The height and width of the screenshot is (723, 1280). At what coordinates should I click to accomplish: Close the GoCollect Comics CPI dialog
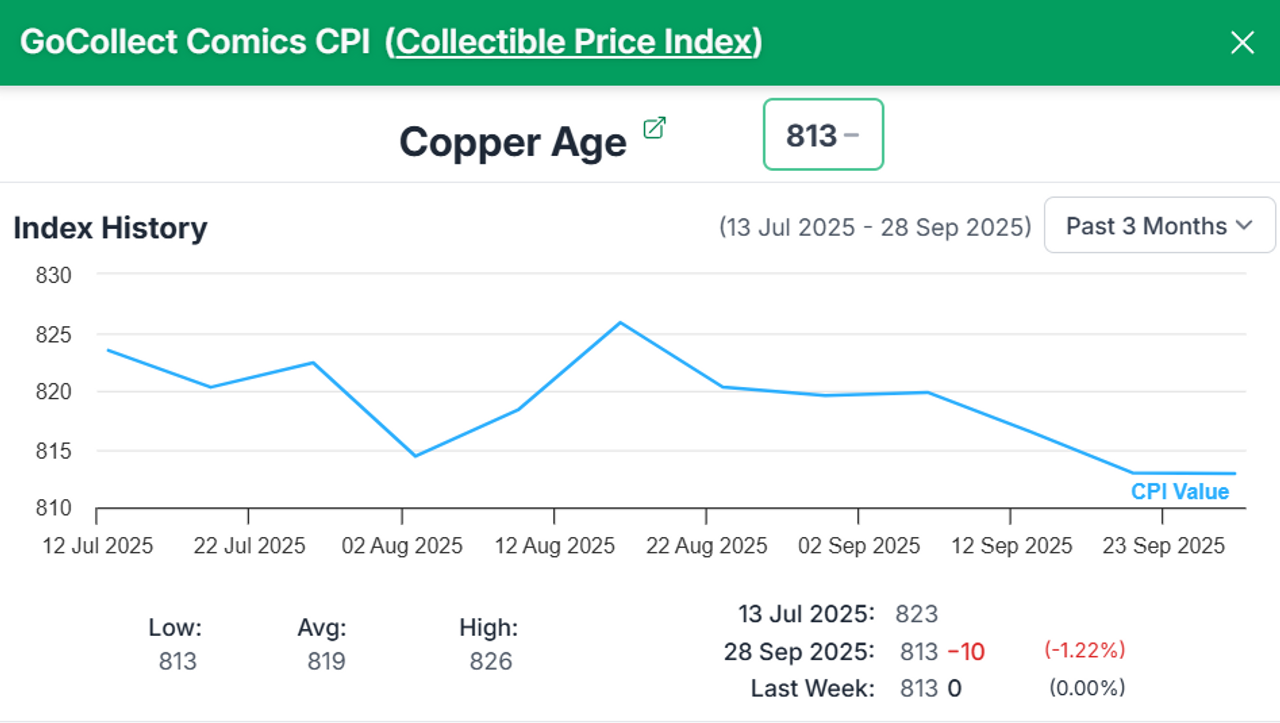pos(1242,43)
